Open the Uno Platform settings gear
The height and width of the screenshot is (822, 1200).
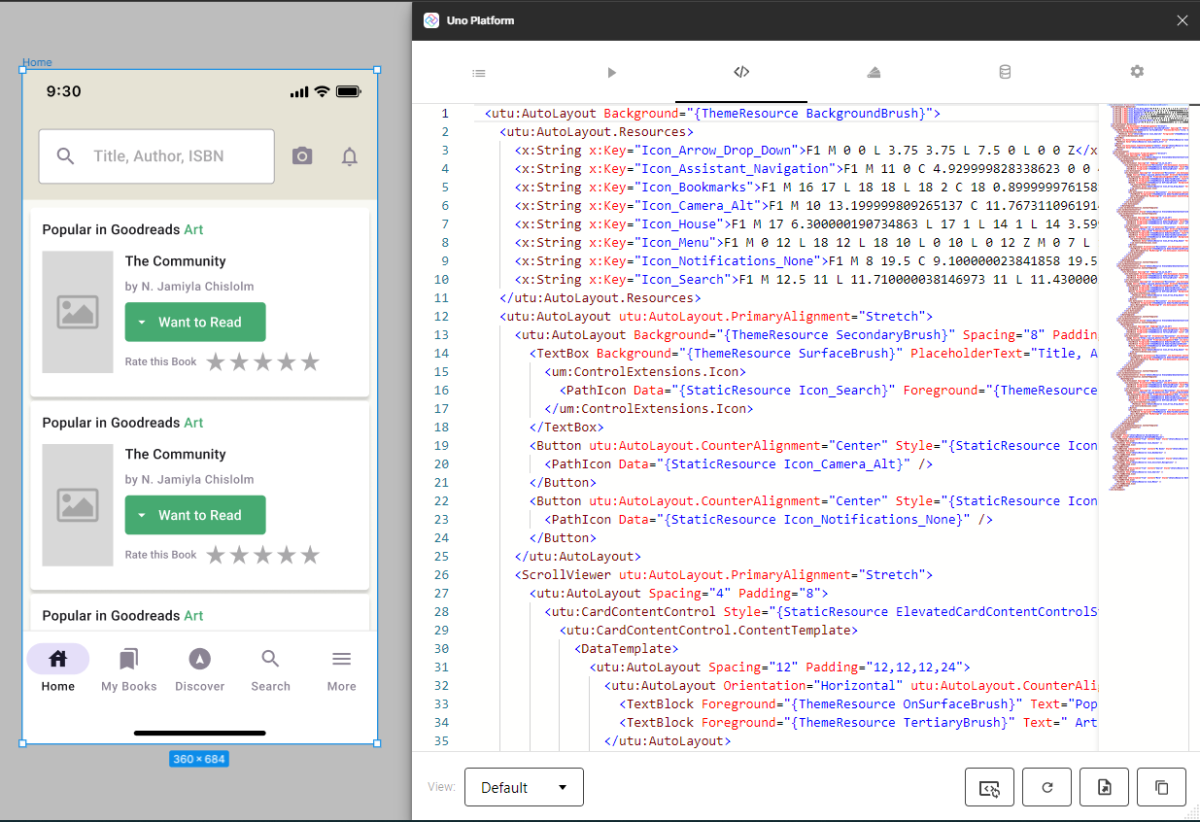point(1136,72)
